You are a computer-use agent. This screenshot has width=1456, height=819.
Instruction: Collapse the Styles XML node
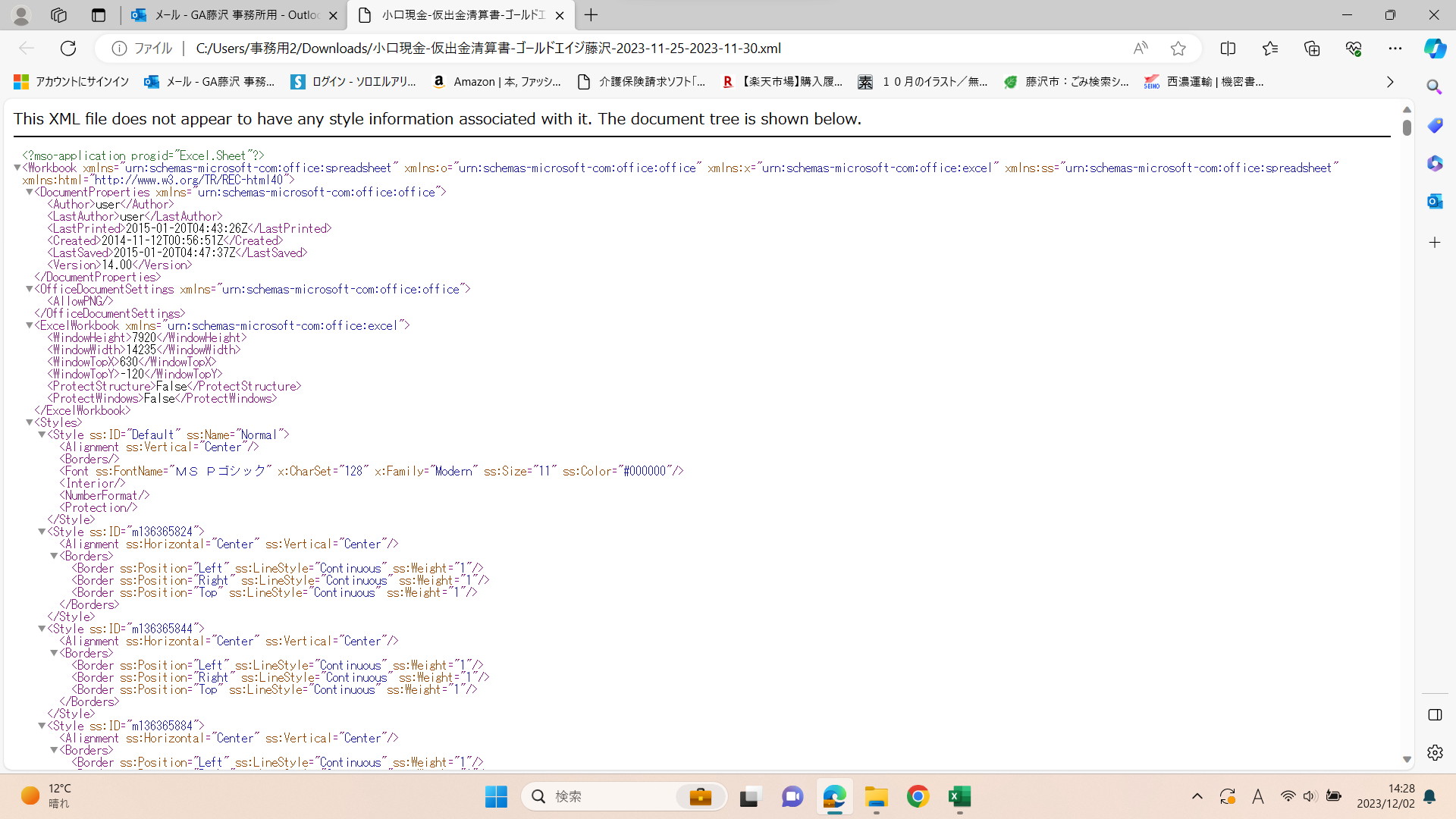tap(30, 422)
